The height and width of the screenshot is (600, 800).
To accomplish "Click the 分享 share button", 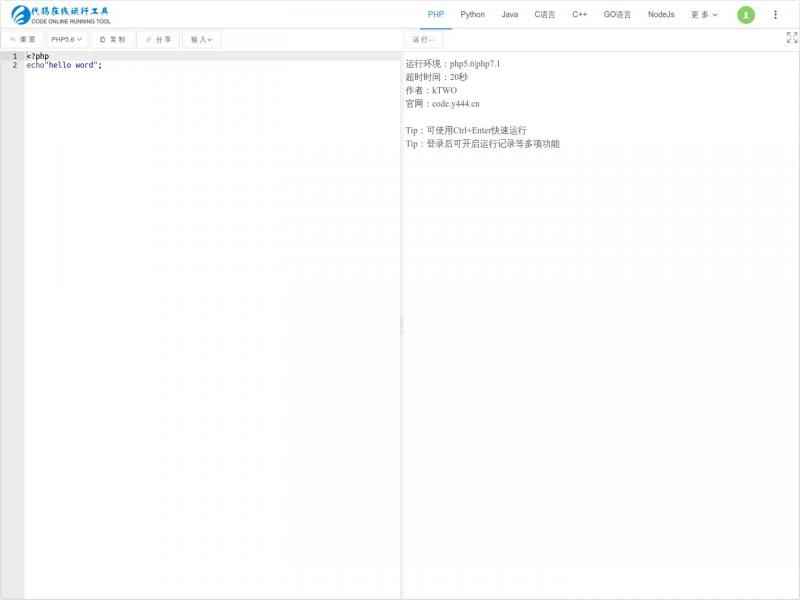I will pyautogui.click(x=158, y=39).
